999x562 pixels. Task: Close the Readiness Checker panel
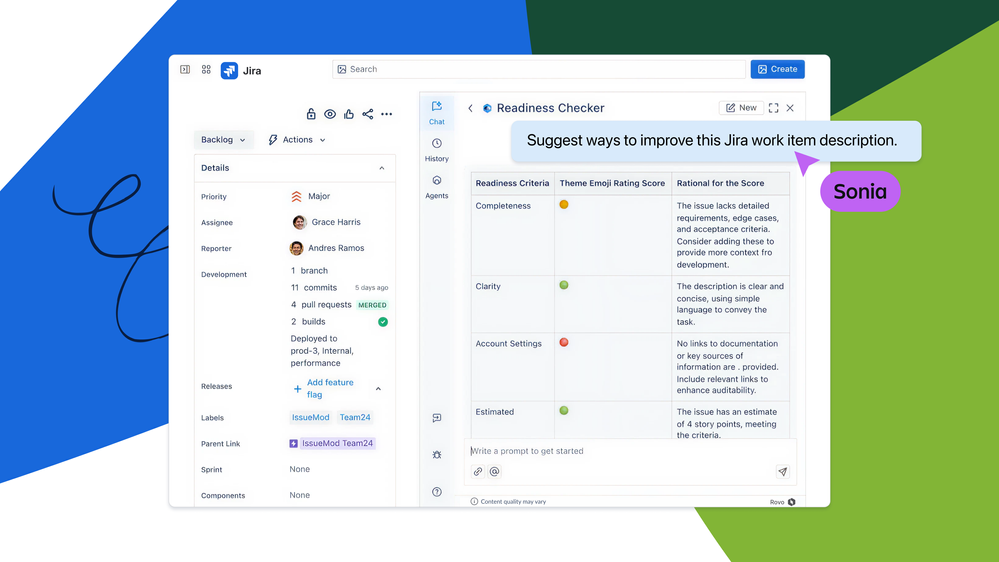(790, 108)
